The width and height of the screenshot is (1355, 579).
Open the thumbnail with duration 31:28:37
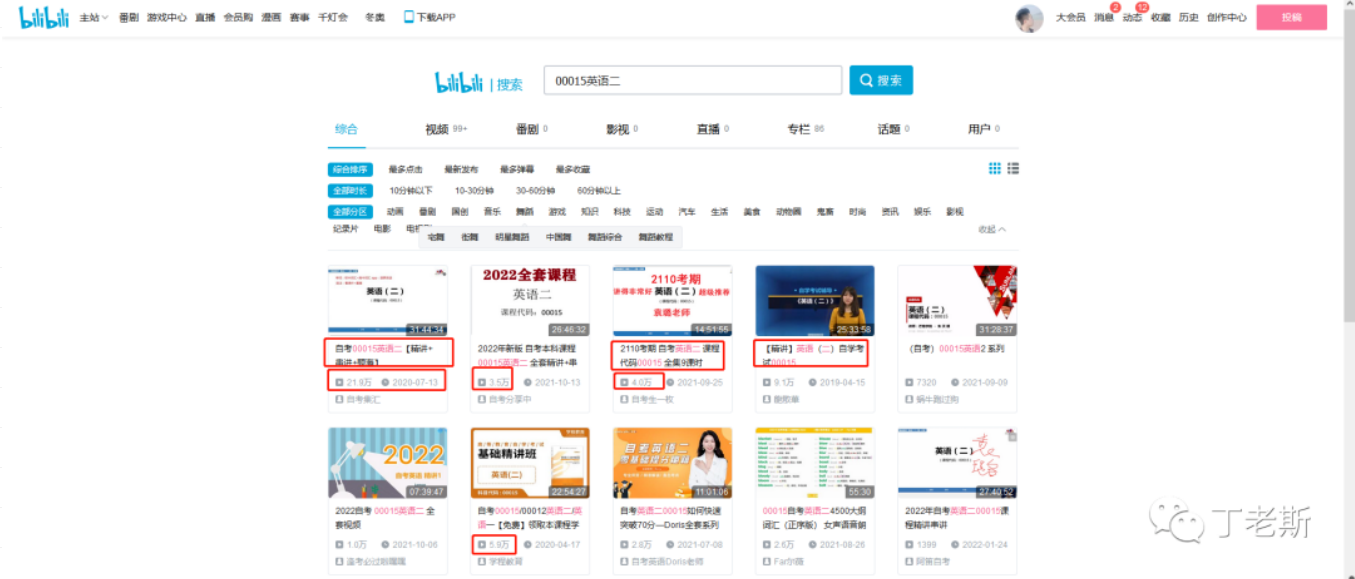(957, 301)
